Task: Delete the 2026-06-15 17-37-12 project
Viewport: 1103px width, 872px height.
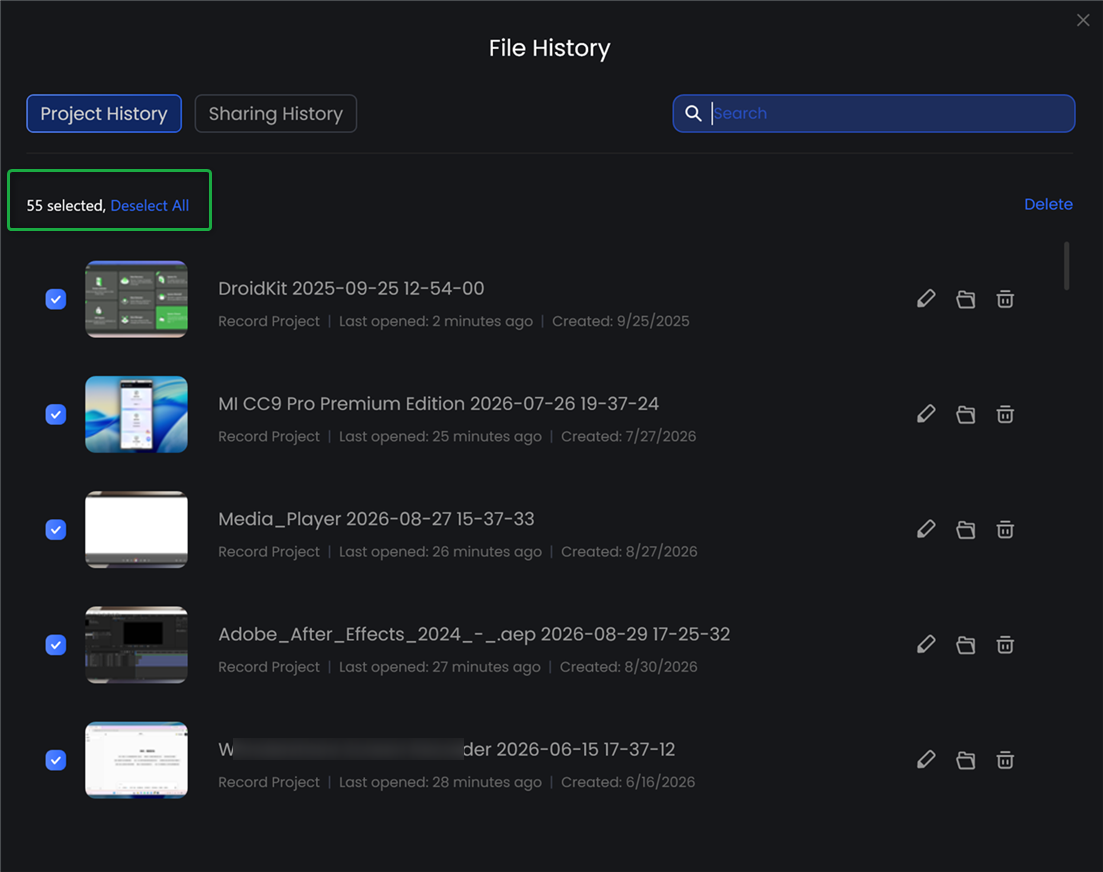Action: coord(1005,760)
